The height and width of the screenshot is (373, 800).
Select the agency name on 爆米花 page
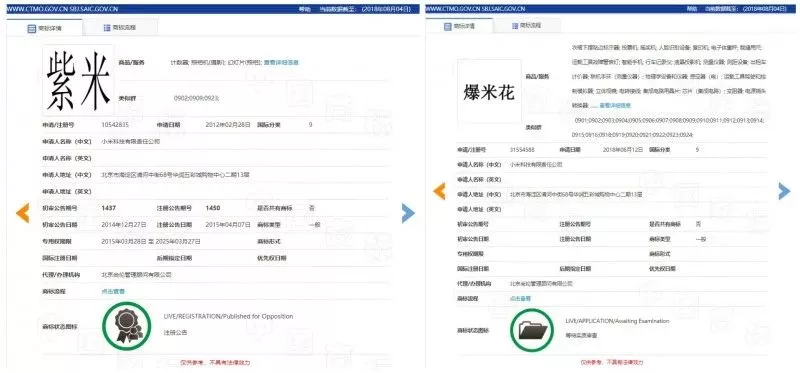pos(541,283)
